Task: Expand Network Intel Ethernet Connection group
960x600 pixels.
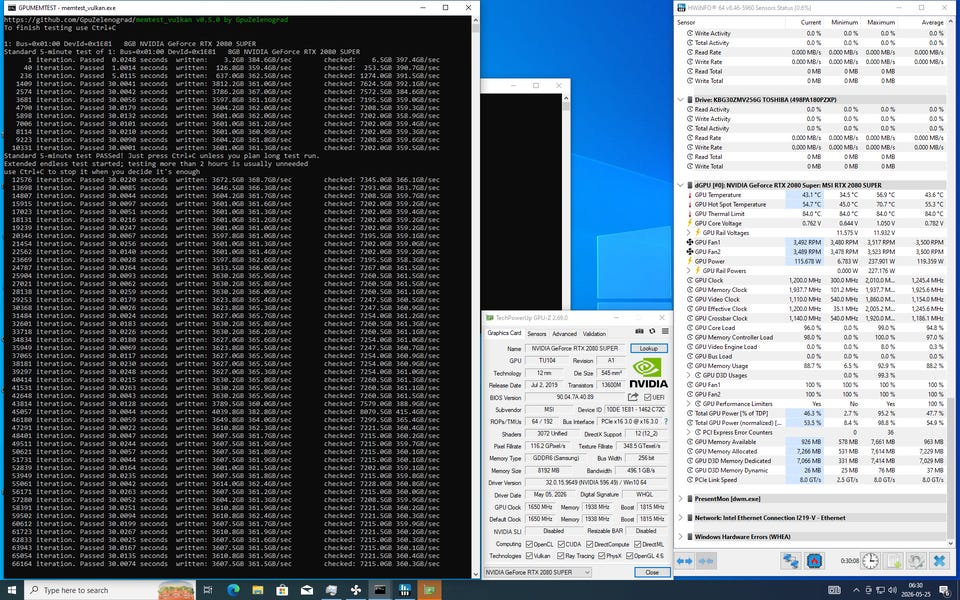Action: 681,517
